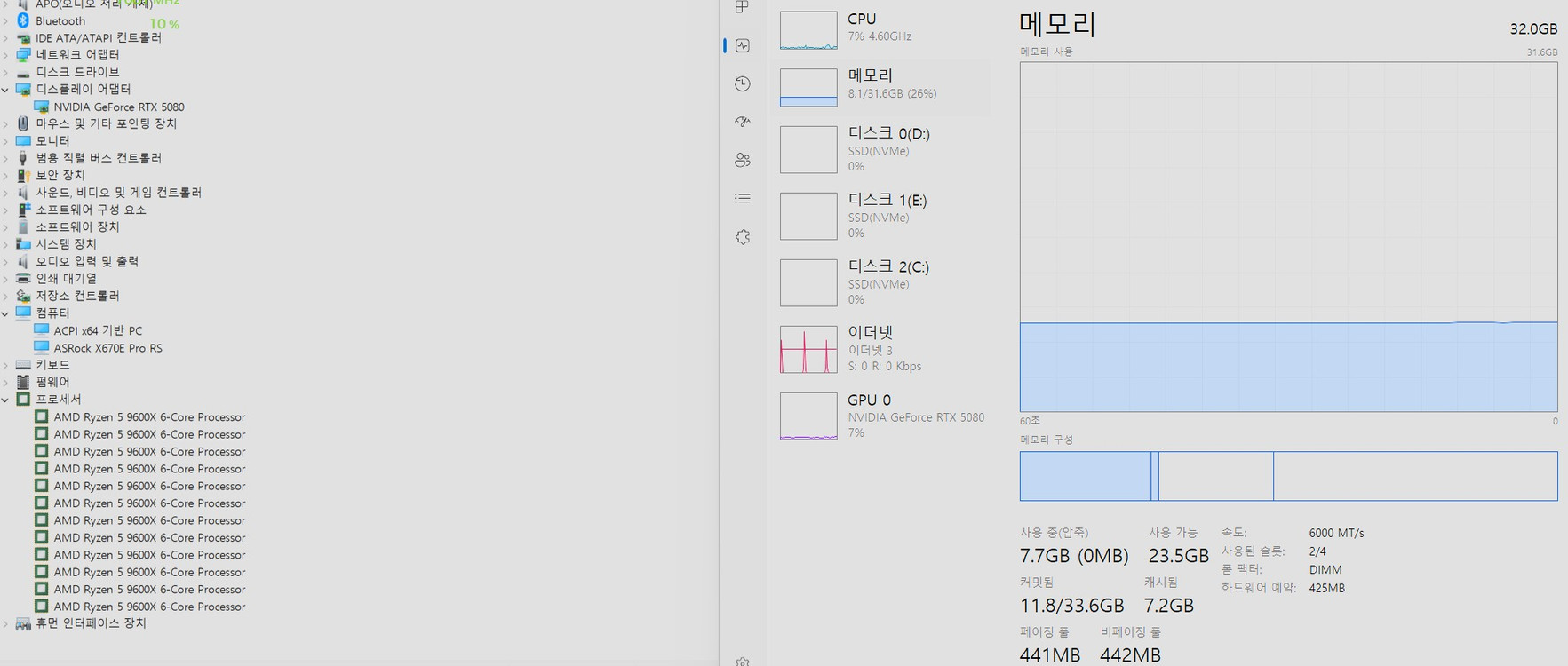Viewport: 1568px width, 666px height.
Task: Select the 소프트웨어 장치 label
Action: point(77,227)
